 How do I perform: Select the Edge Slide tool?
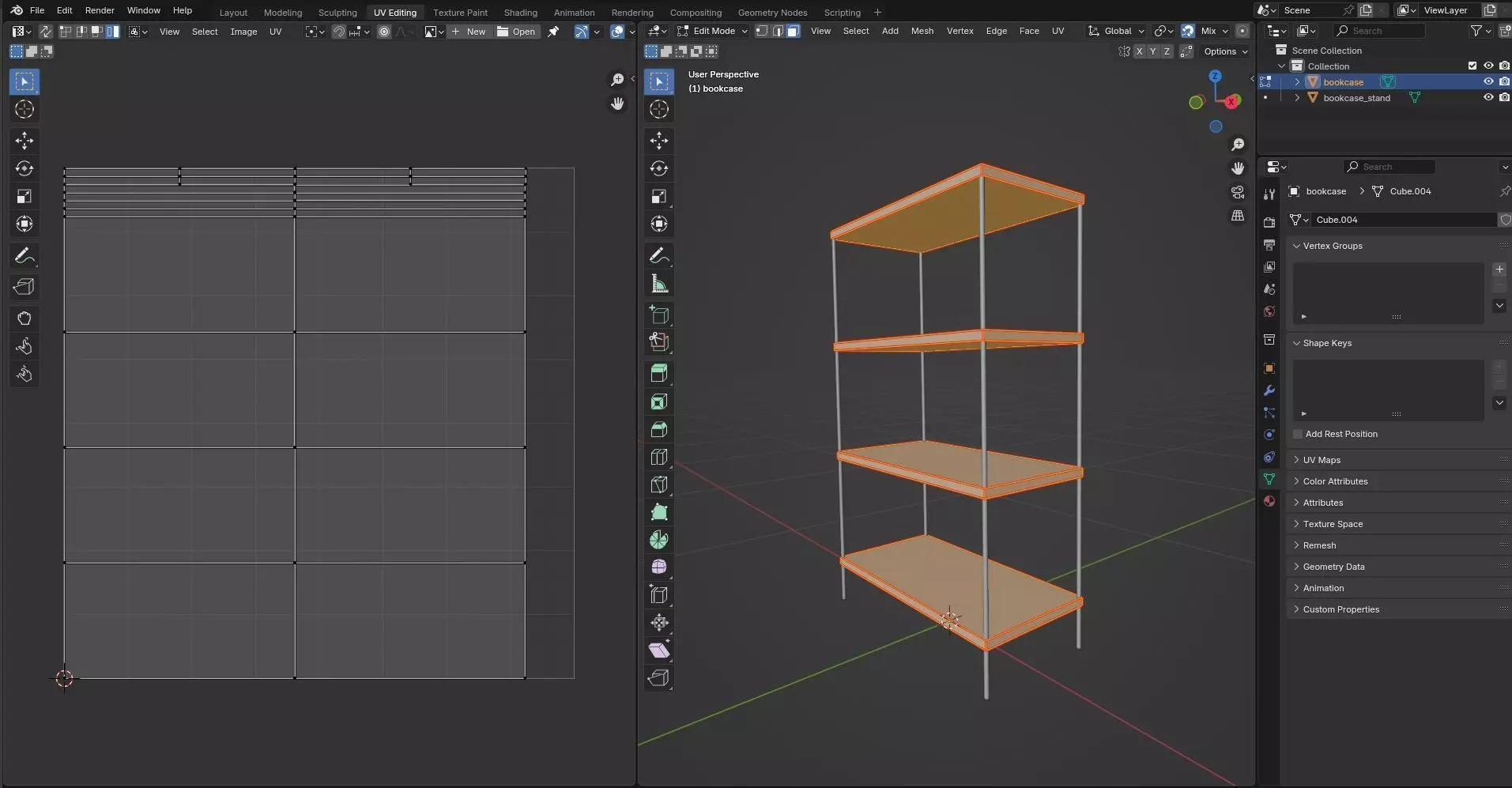tap(659, 594)
